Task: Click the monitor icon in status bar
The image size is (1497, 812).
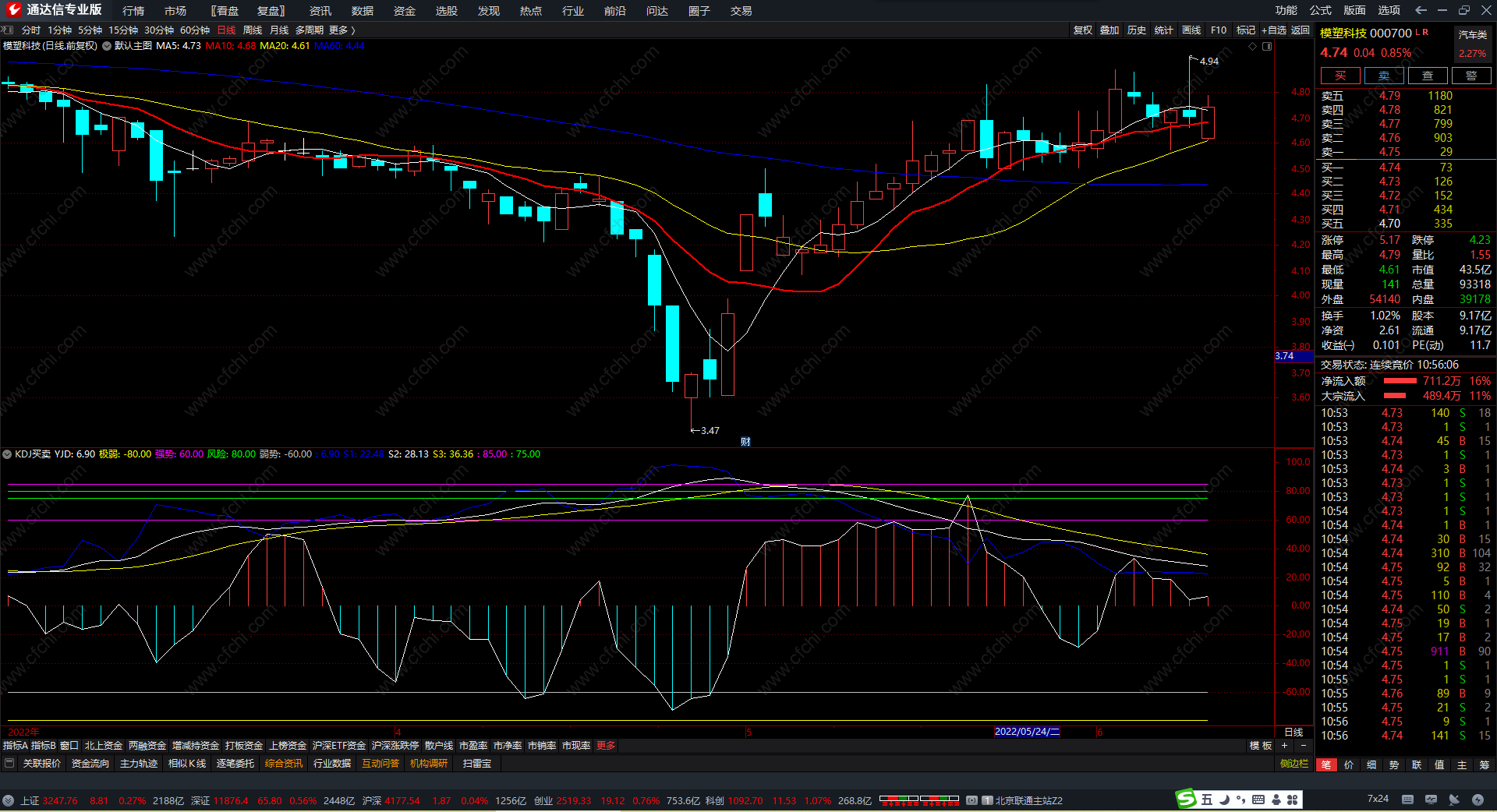Action: click(x=1431, y=800)
